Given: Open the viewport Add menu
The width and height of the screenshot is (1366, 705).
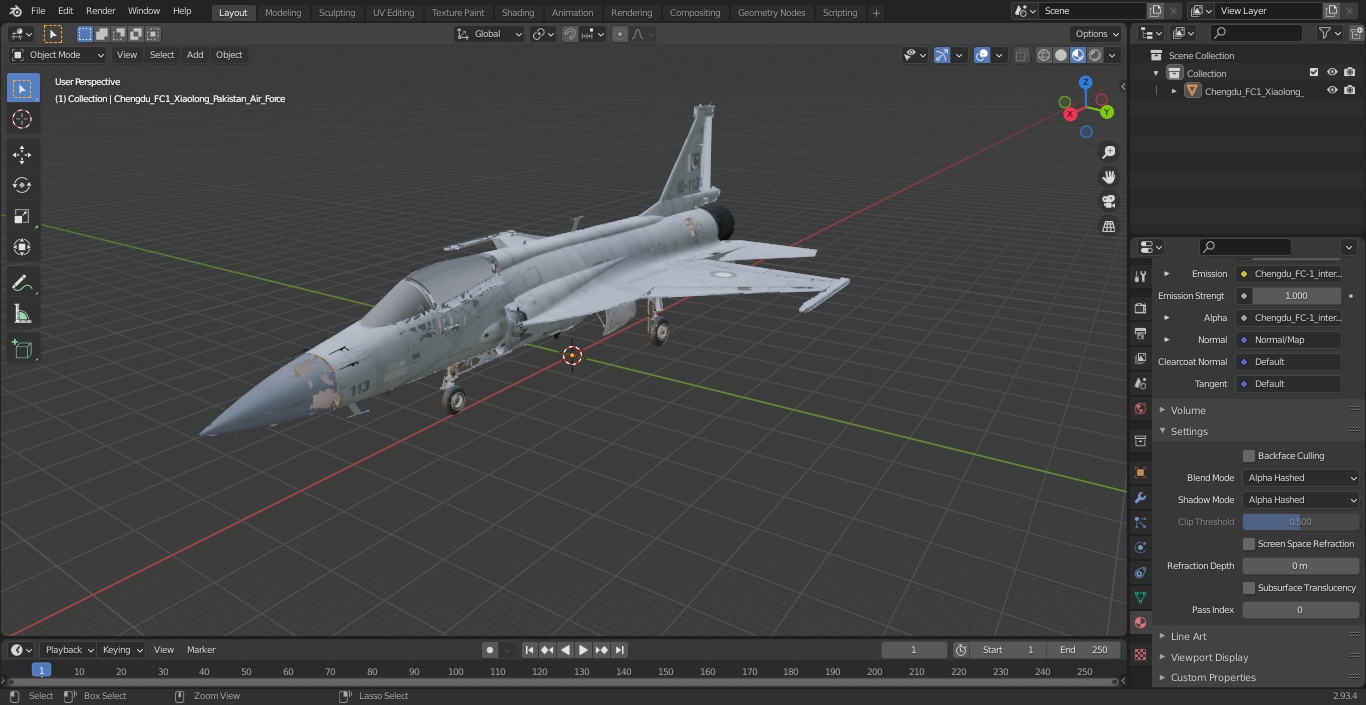Looking at the screenshot, I should [195, 55].
